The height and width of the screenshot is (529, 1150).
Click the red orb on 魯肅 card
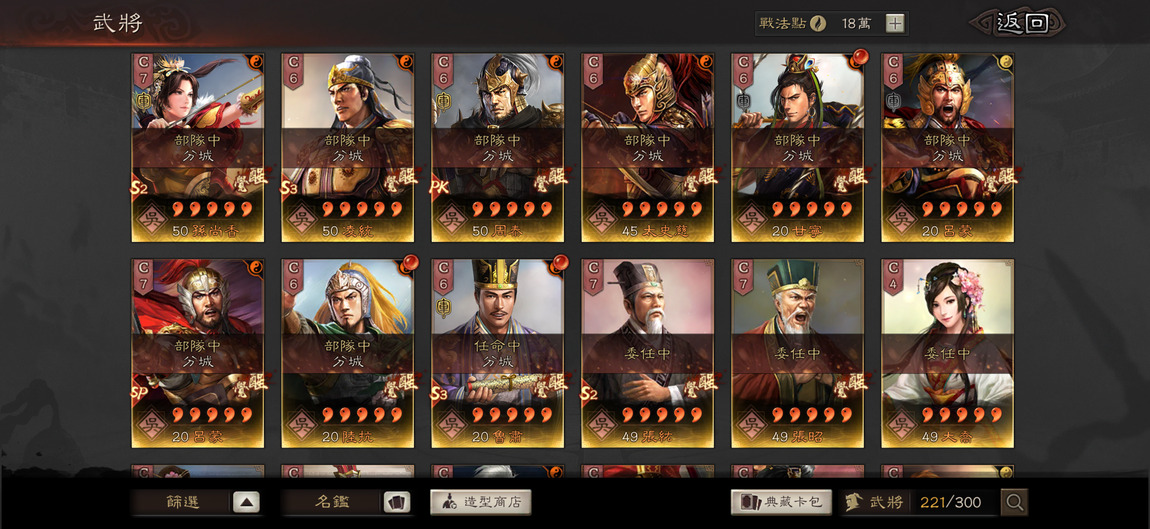click(560, 263)
